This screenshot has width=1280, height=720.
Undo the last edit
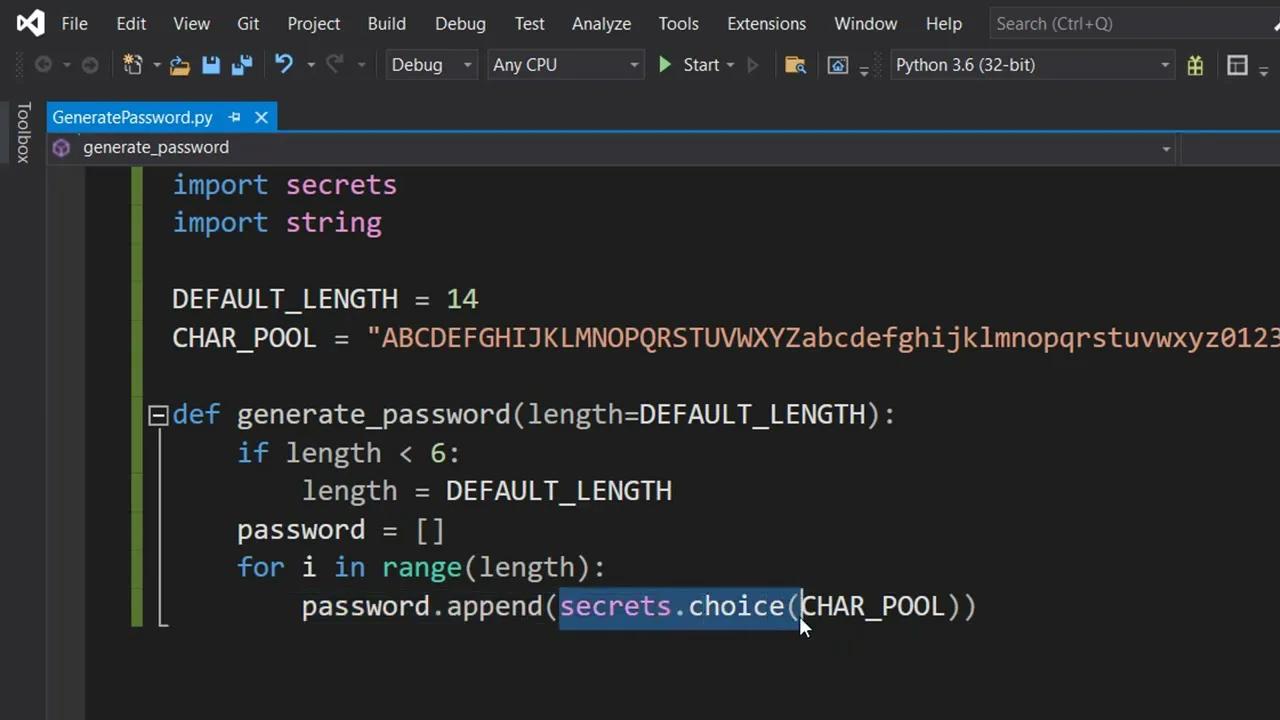pyautogui.click(x=283, y=65)
